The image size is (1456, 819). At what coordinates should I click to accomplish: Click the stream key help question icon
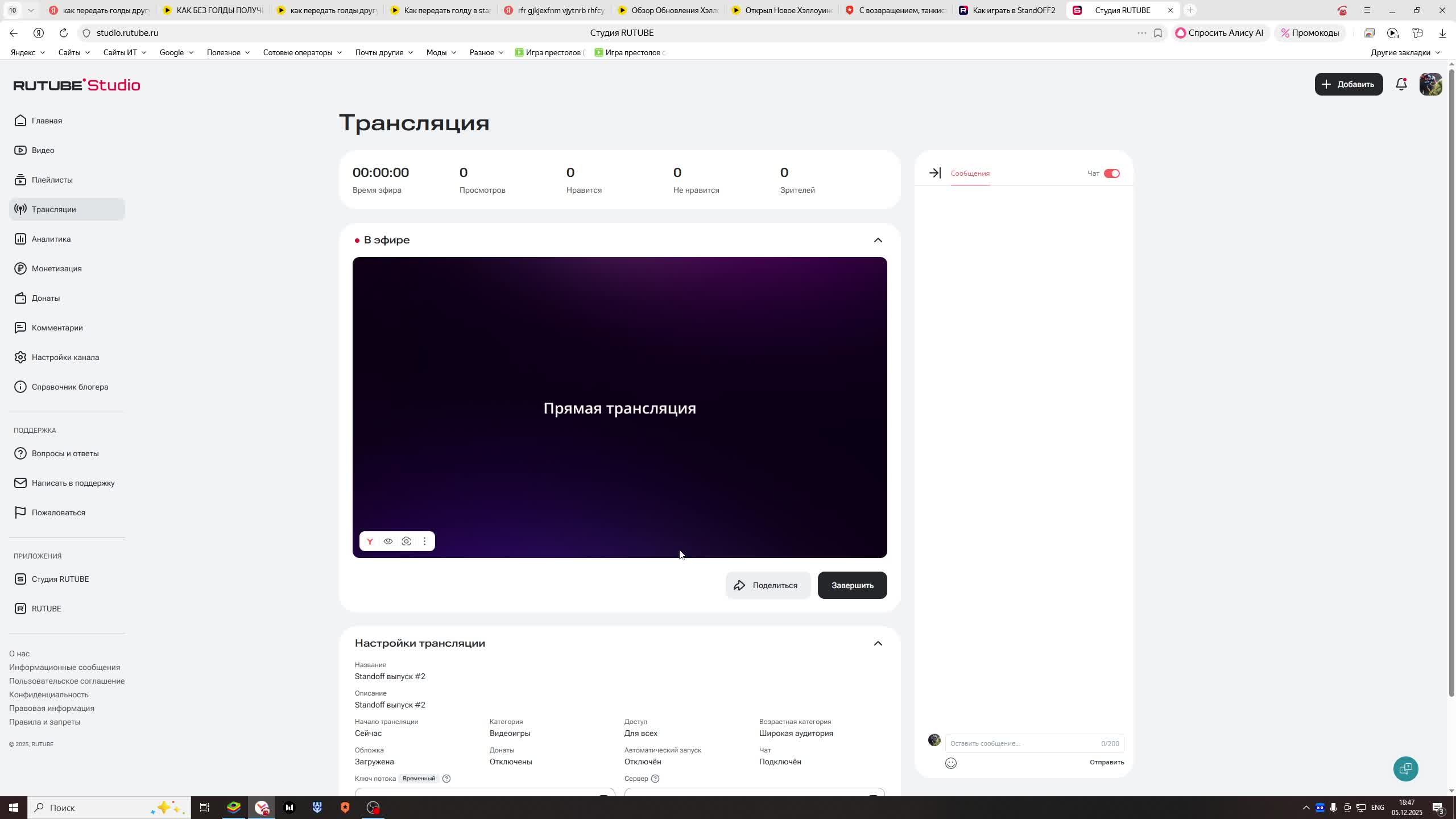(446, 779)
